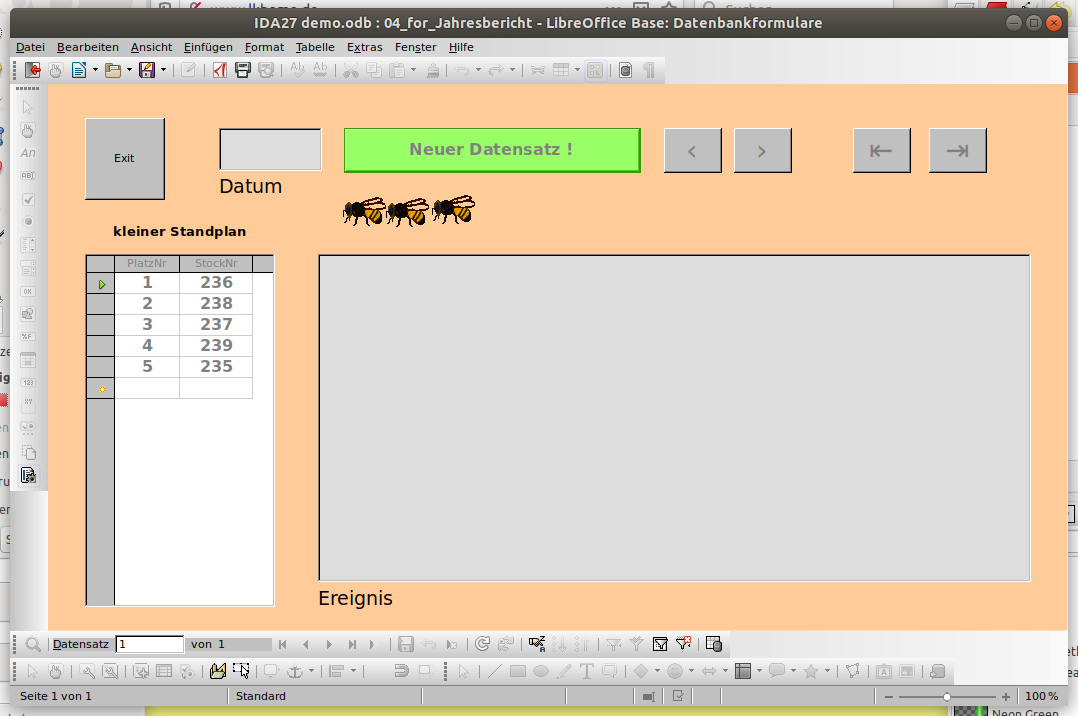Click the Form Navigator icon in sidebar

click(28, 475)
